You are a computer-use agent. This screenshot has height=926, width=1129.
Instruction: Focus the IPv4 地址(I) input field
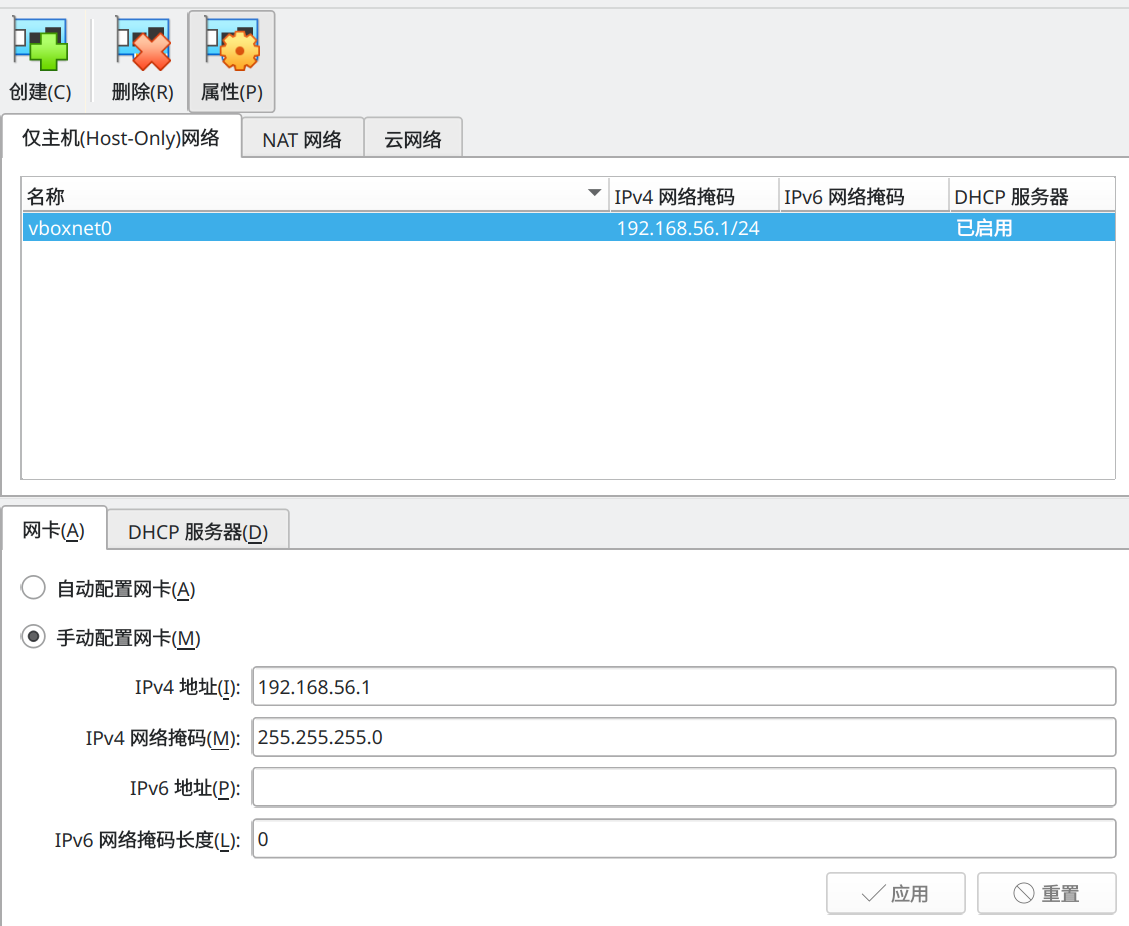pyautogui.click(x=684, y=686)
